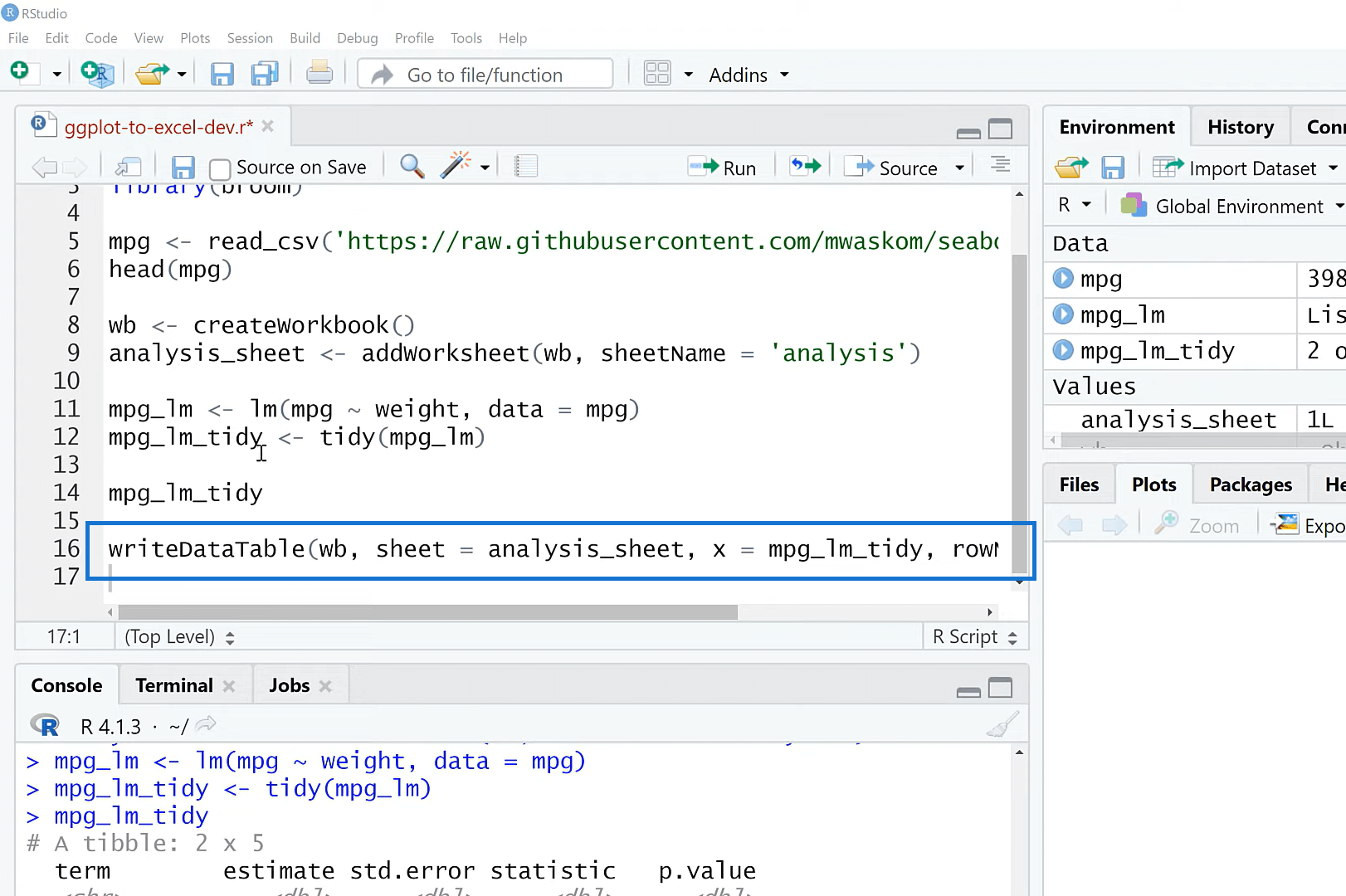This screenshot has width=1346, height=896.
Task: Expand the mpg_lm data object
Action: (1063, 314)
